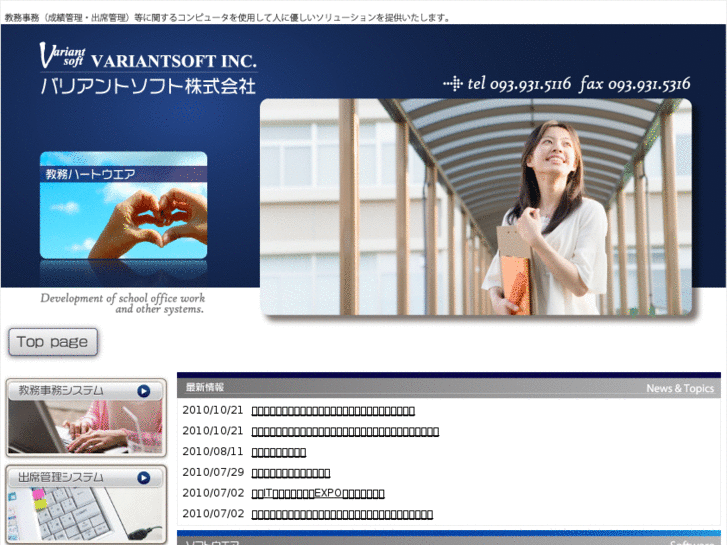Screen dimensions: 727x545
Task: Open the 出席管理システム sidebar banner
Action: point(86,505)
